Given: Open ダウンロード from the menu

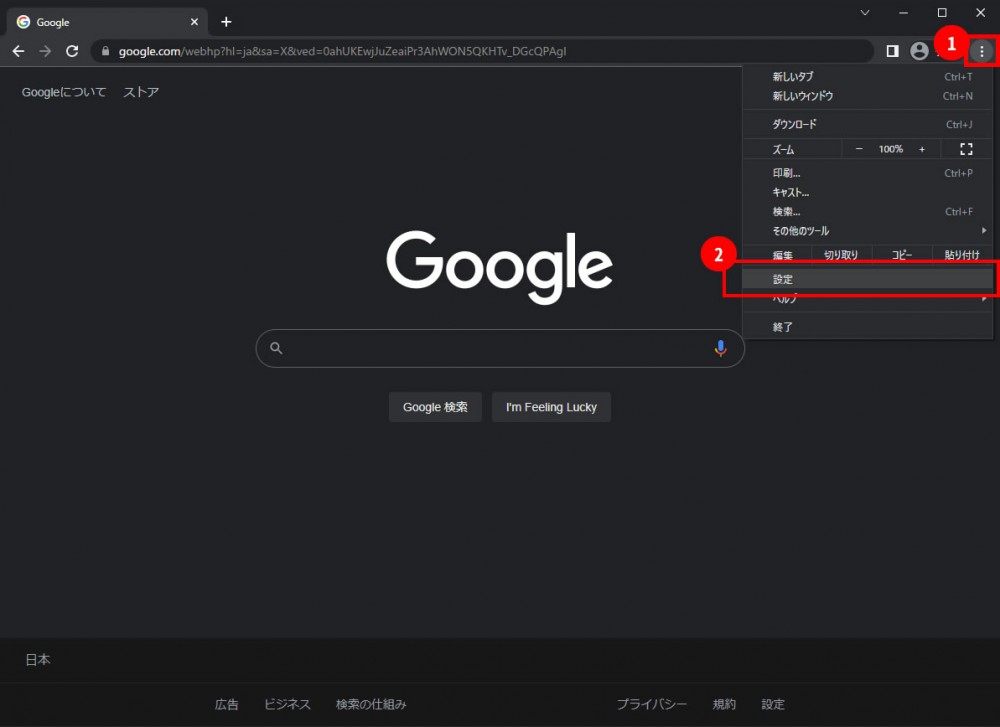Looking at the screenshot, I should (867, 124).
